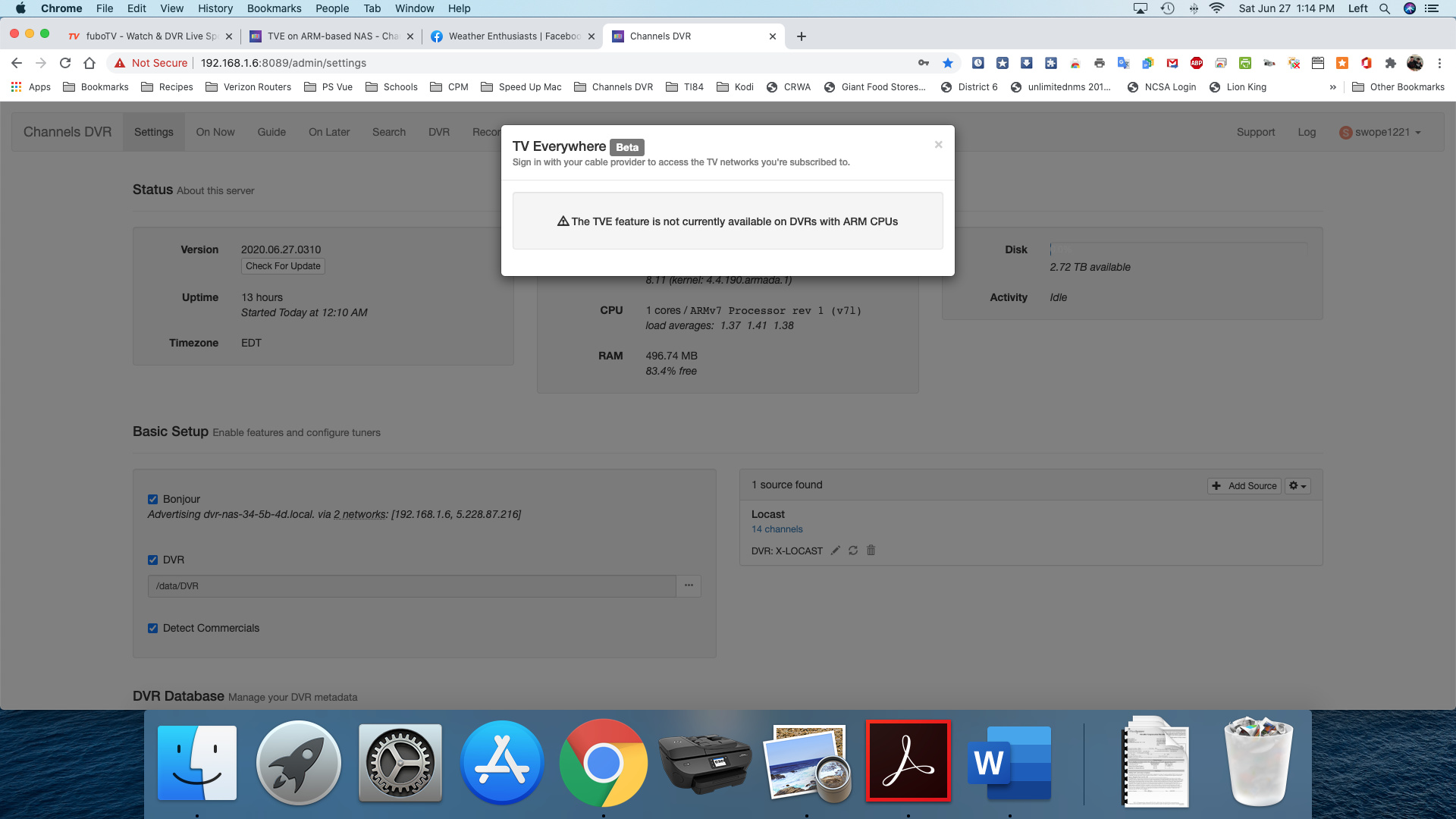
Task: Open the gear dropdown next to Add Source
Action: click(x=1297, y=486)
